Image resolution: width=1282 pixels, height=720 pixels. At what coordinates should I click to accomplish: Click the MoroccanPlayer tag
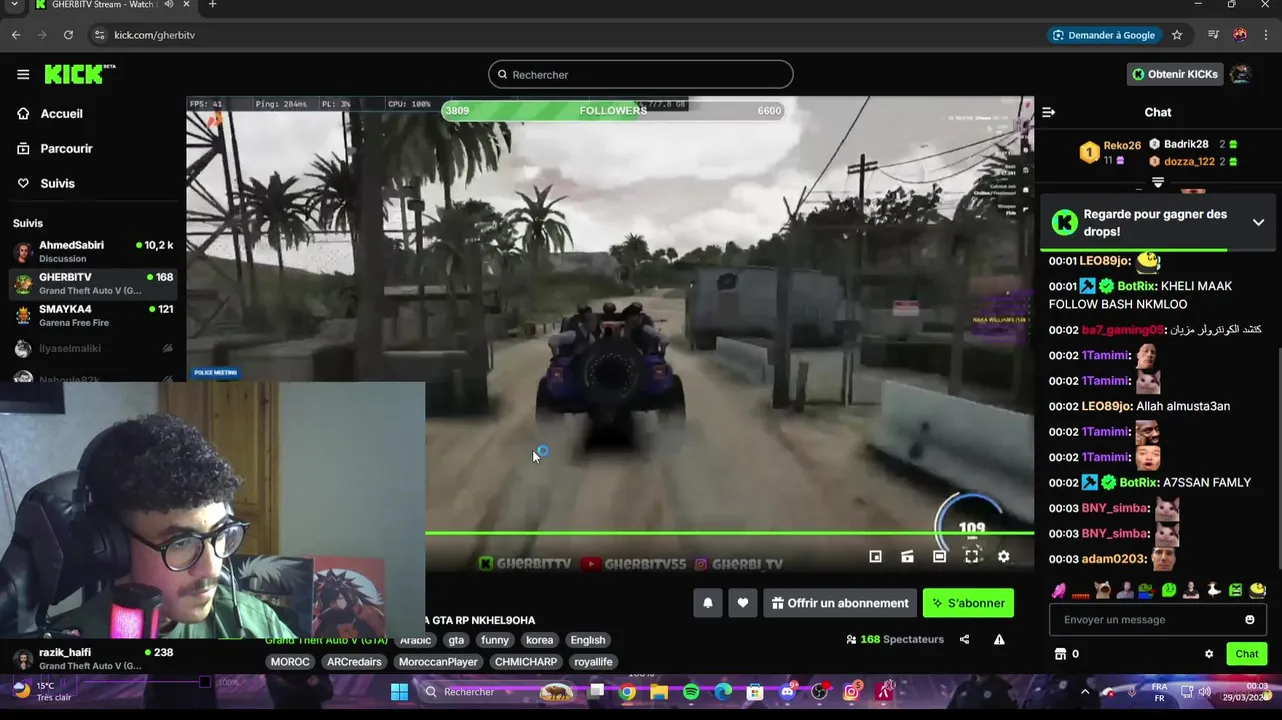[x=438, y=662]
